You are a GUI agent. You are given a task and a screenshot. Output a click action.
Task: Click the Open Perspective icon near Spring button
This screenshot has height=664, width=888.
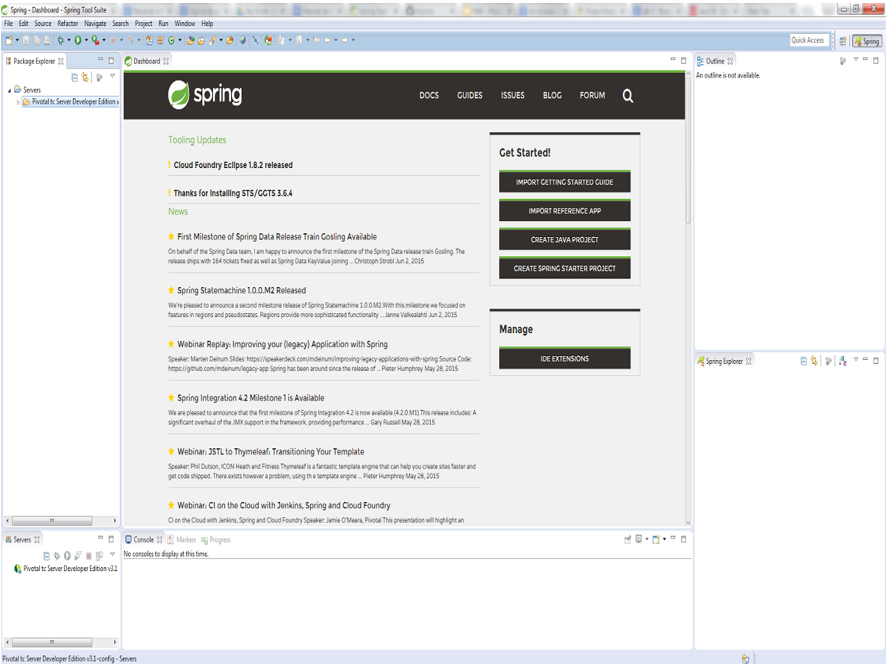coord(843,41)
